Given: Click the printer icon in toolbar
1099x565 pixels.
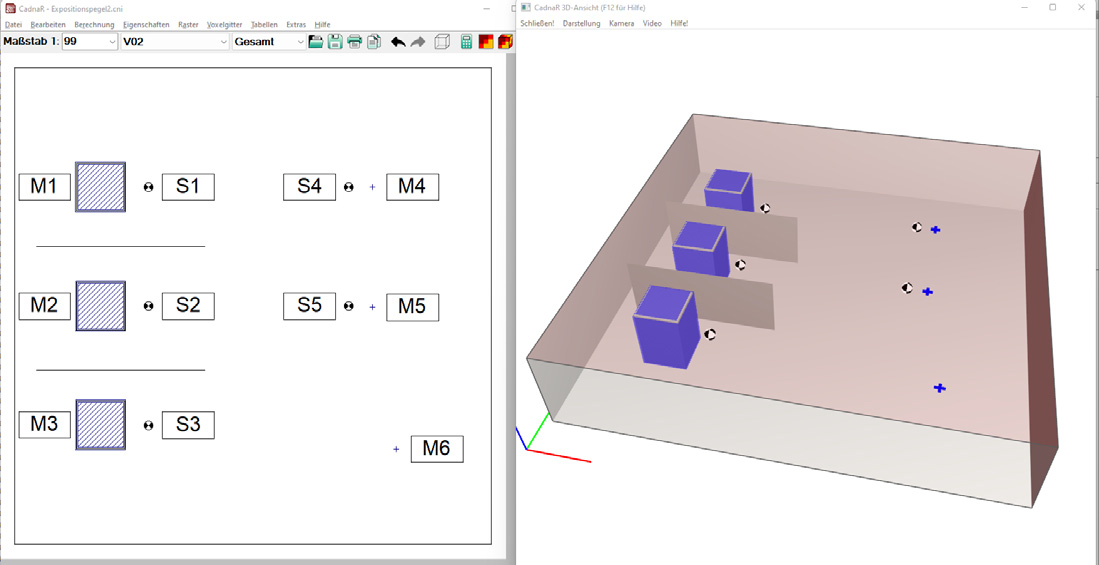Looking at the screenshot, I should 355,42.
